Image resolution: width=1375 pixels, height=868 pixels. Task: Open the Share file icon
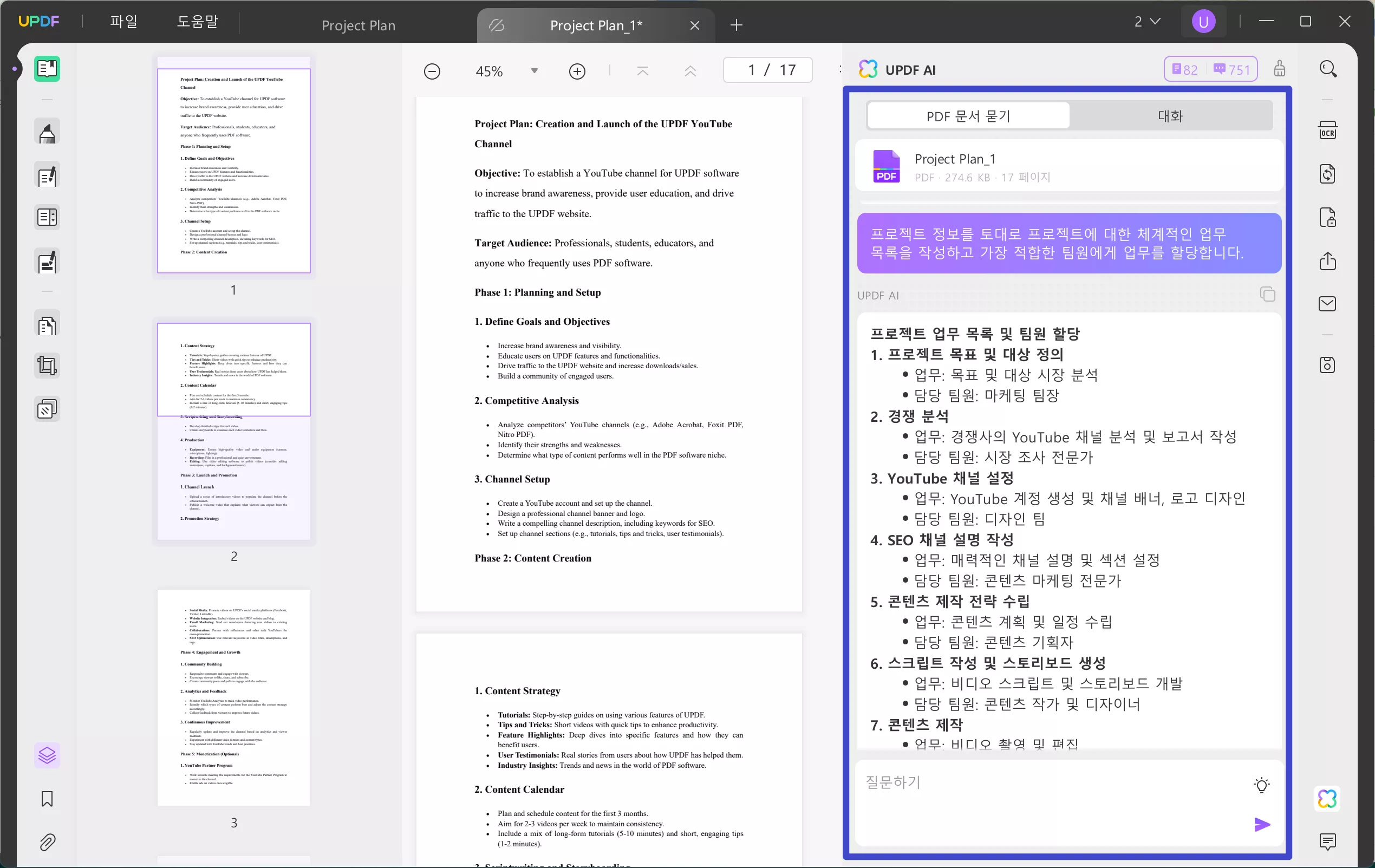click(x=1327, y=261)
